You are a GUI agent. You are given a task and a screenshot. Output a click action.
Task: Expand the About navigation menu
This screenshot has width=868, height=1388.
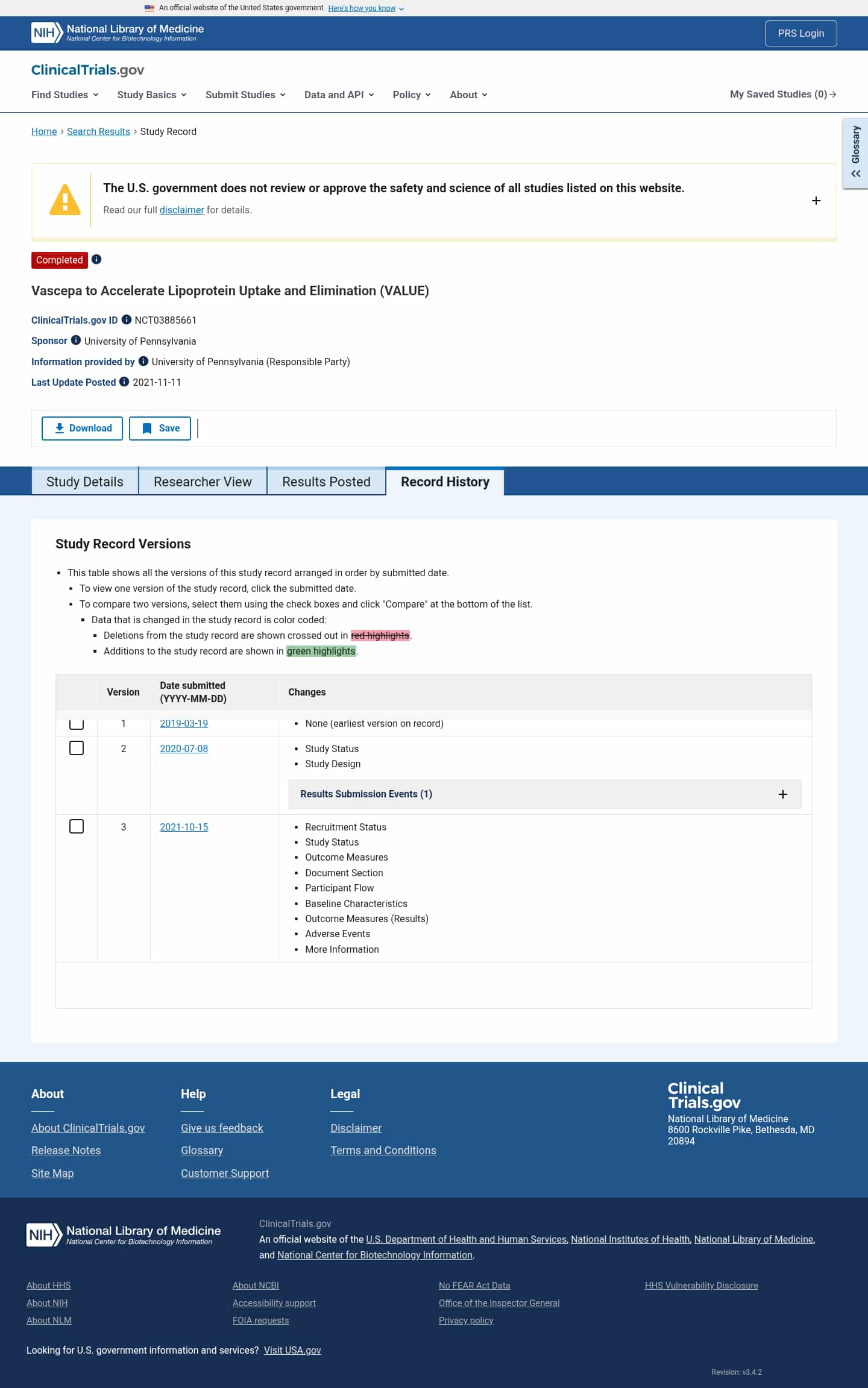[x=468, y=95]
